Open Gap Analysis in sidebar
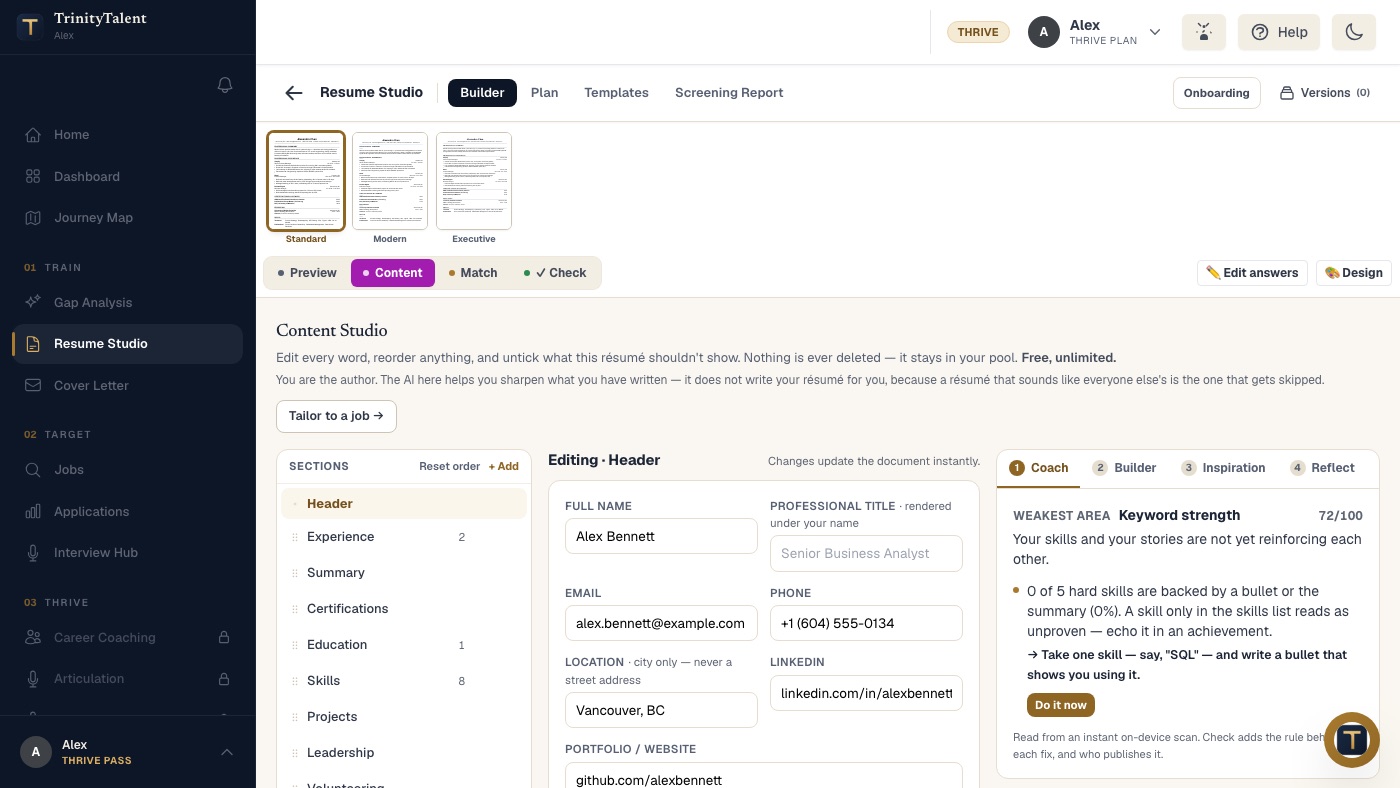The height and width of the screenshot is (788, 1400). (128, 302)
